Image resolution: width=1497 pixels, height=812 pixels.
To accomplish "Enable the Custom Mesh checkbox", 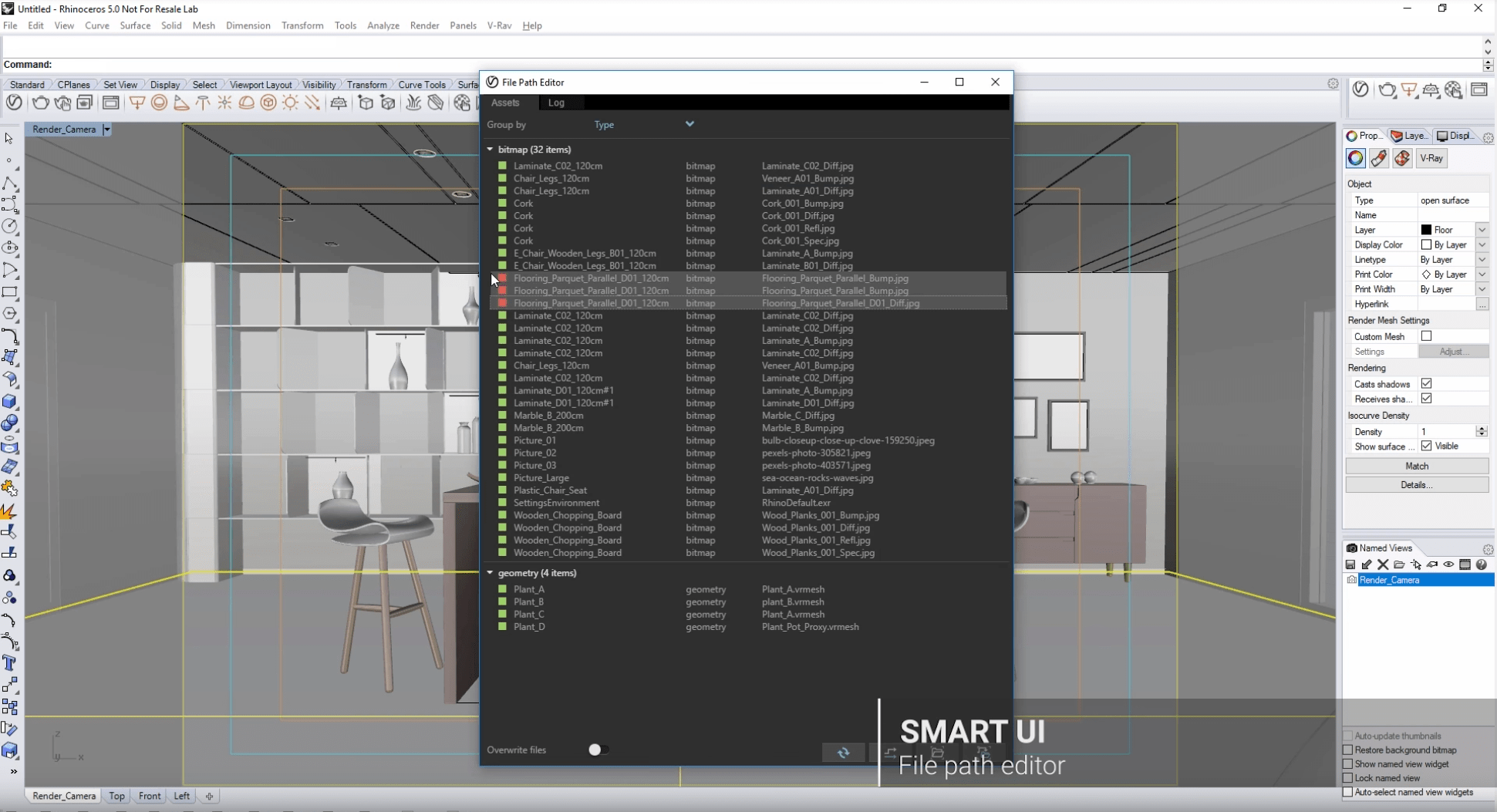I will point(1426,336).
